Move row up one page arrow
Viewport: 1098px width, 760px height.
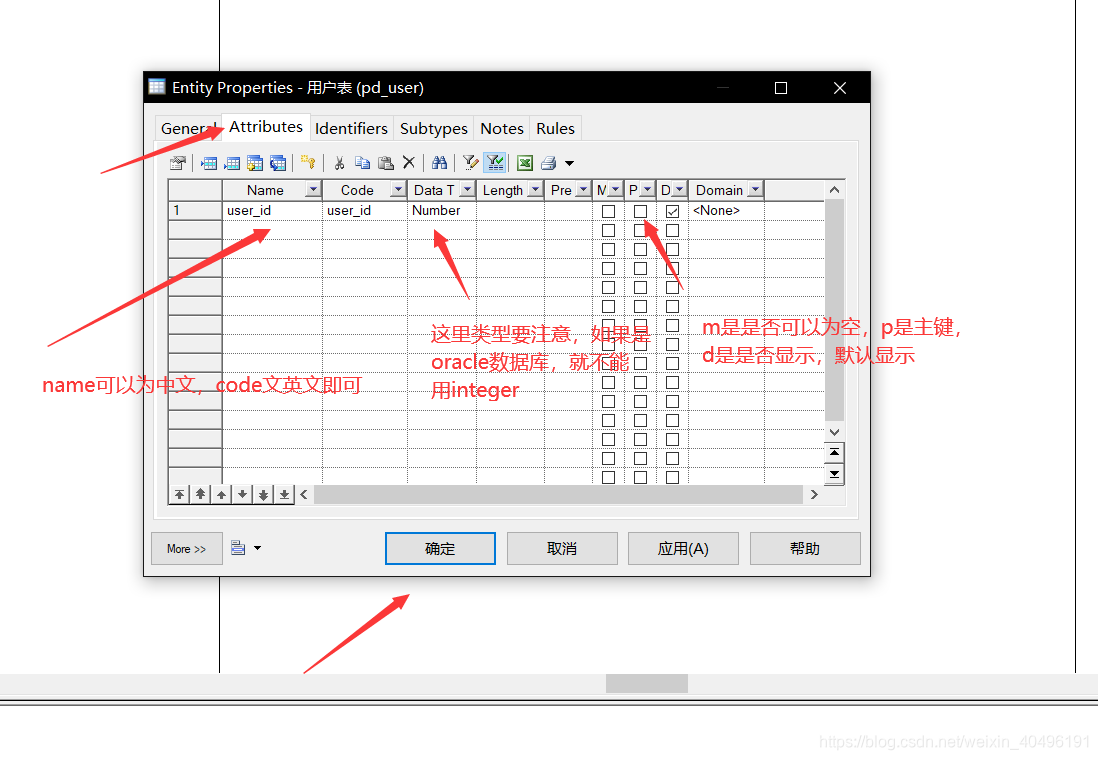pos(200,495)
